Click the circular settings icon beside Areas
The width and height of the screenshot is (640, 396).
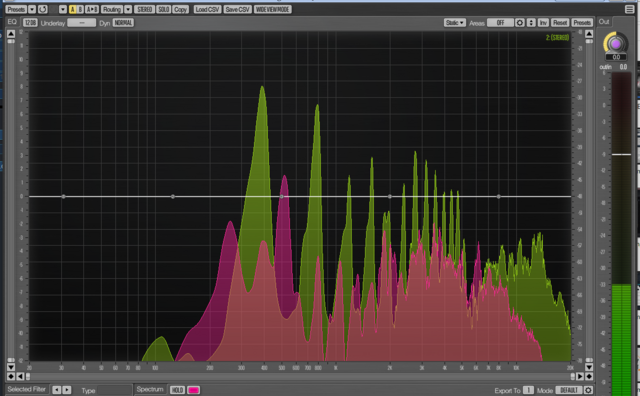(x=520, y=22)
